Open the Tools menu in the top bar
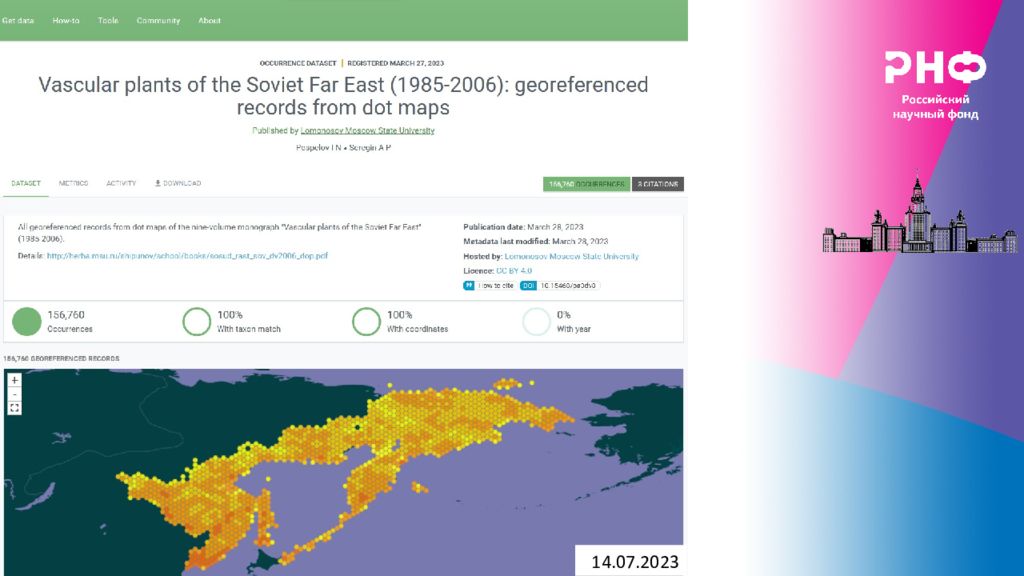 click(108, 20)
